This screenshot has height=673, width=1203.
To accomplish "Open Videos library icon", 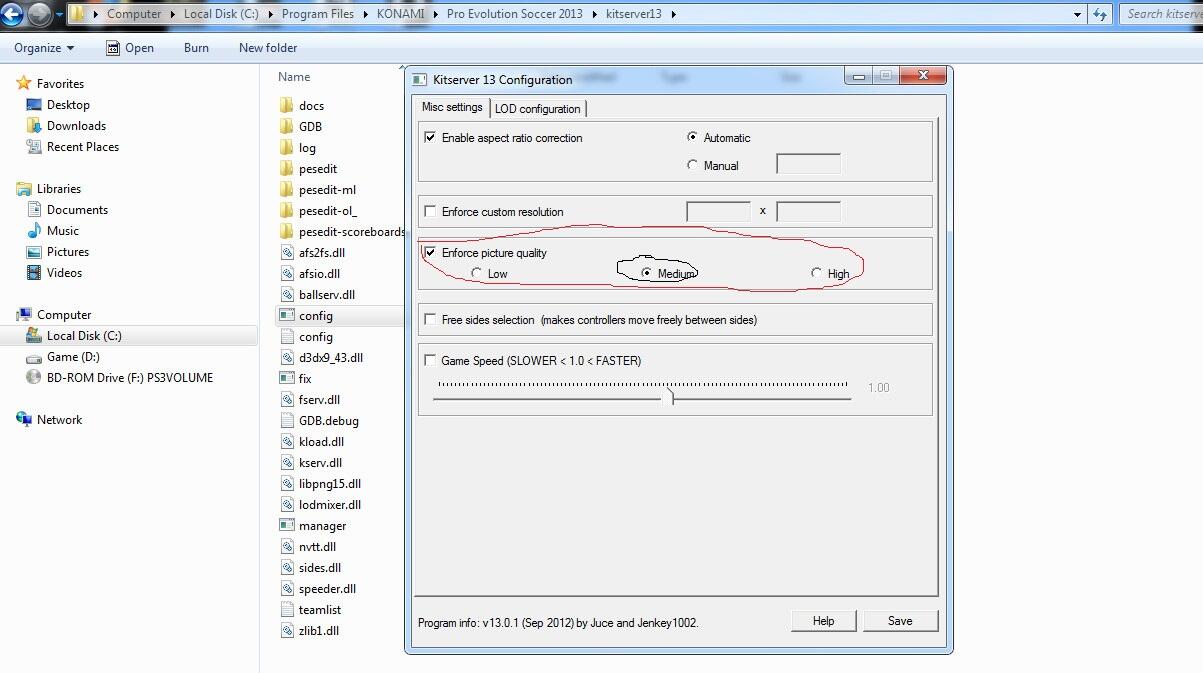I will 34,272.
